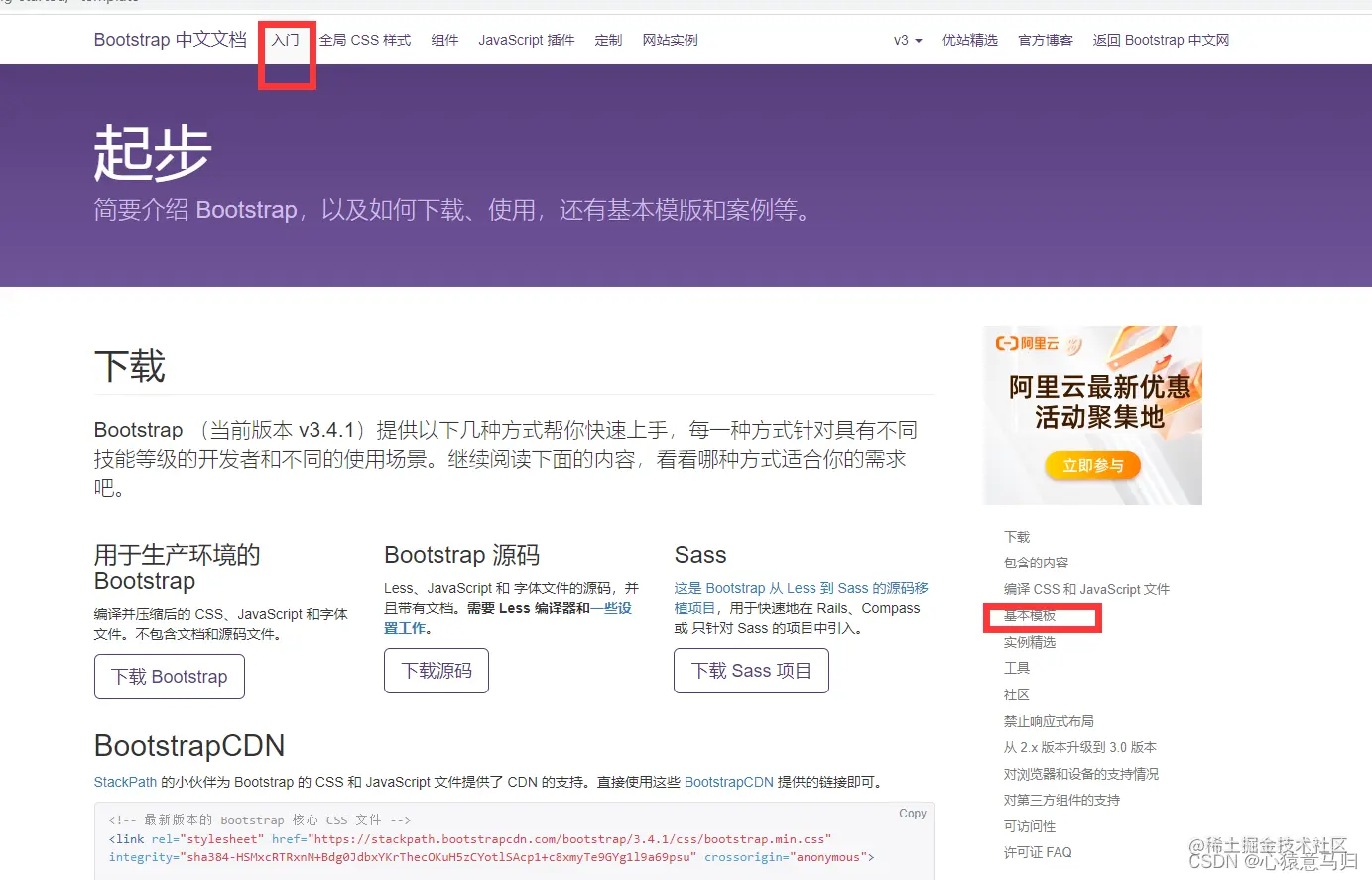Open 许可证 FAQ sidebar link
The height and width of the screenshot is (880, 1372).
[1038, 852]
